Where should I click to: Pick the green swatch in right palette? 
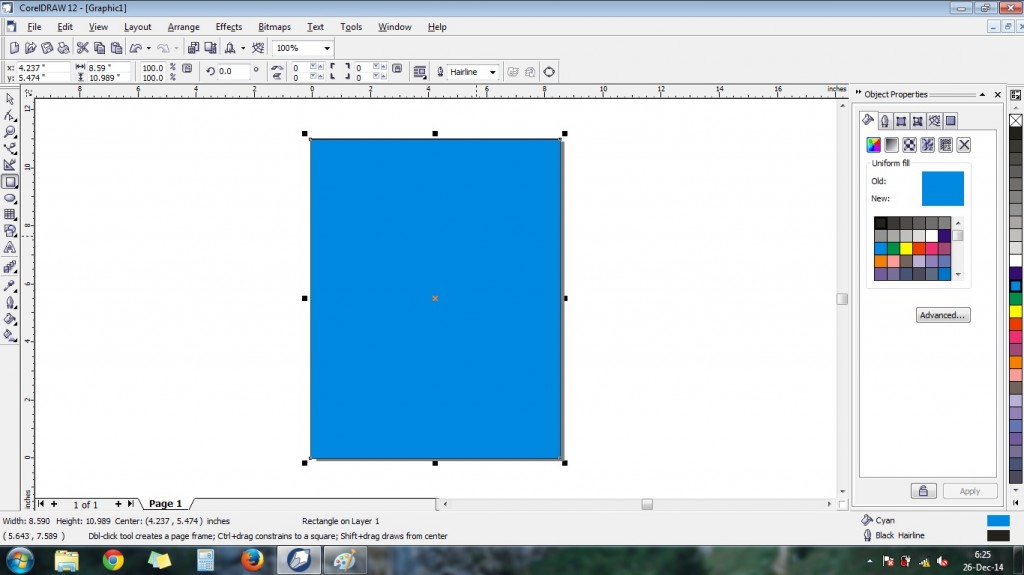[x=1016, y=299]
